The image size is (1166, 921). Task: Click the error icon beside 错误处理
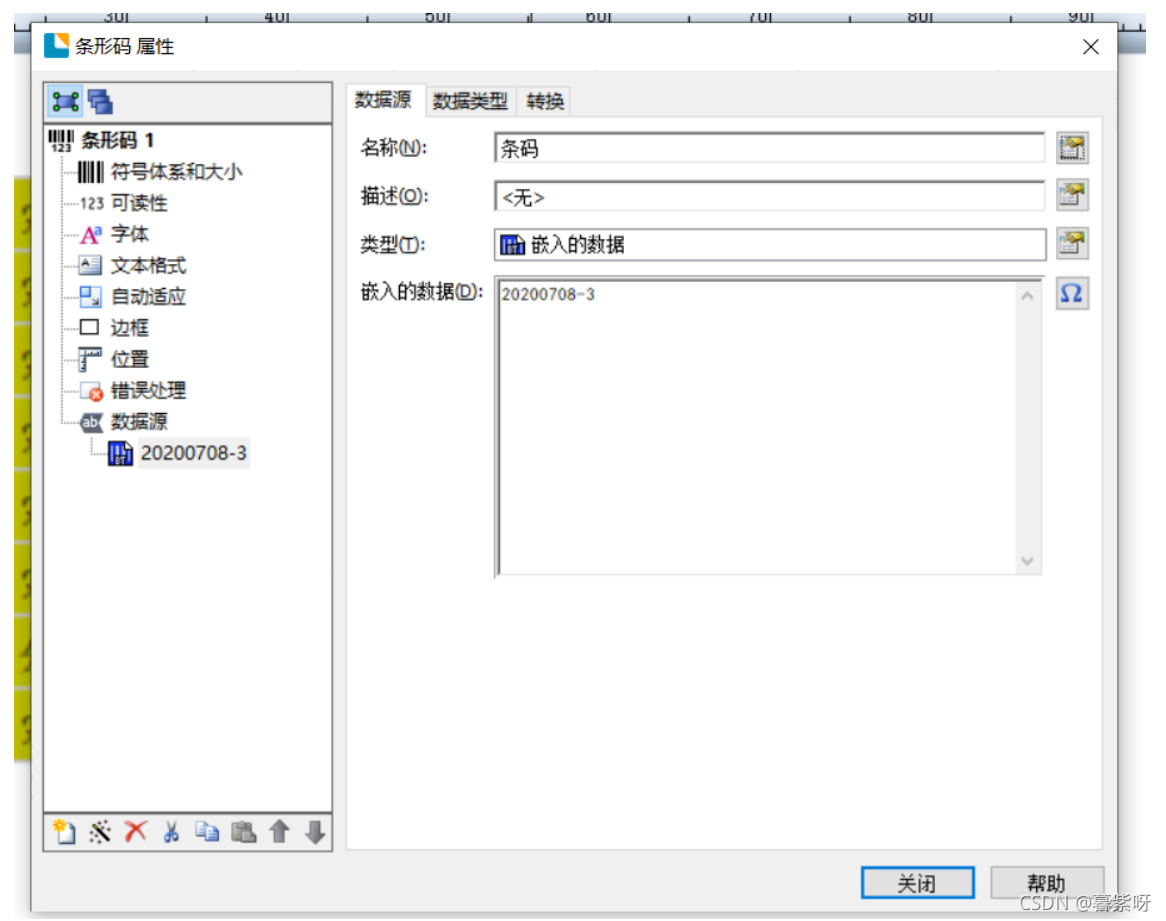pos(91,391)
